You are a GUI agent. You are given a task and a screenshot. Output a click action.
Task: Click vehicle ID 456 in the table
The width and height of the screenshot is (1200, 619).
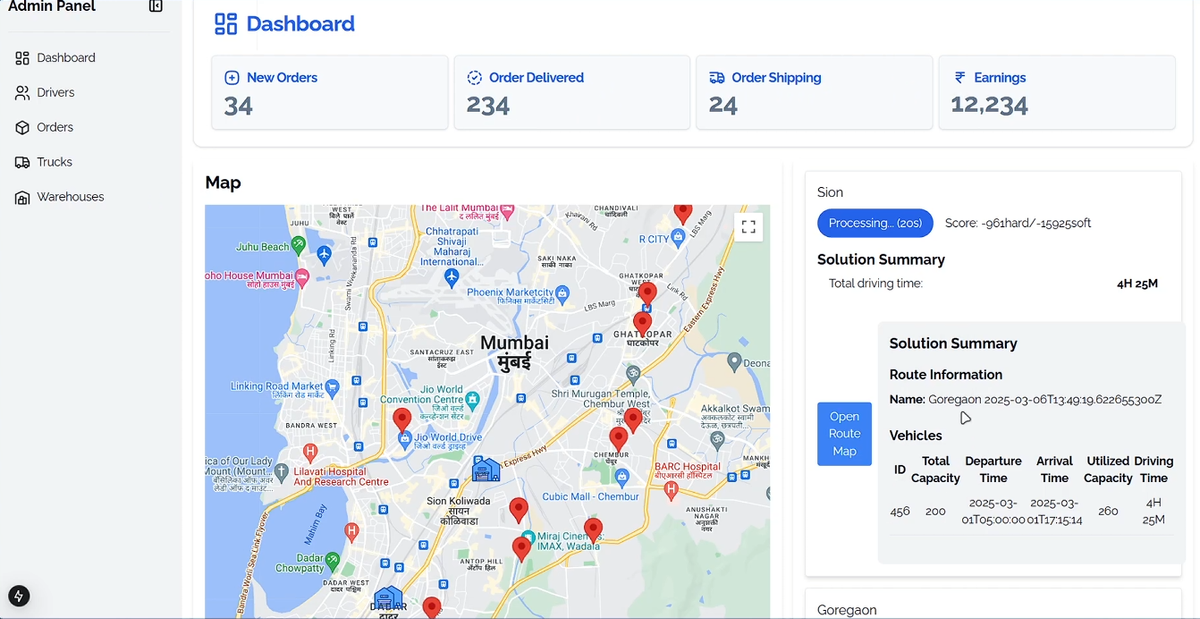(900, 511)
